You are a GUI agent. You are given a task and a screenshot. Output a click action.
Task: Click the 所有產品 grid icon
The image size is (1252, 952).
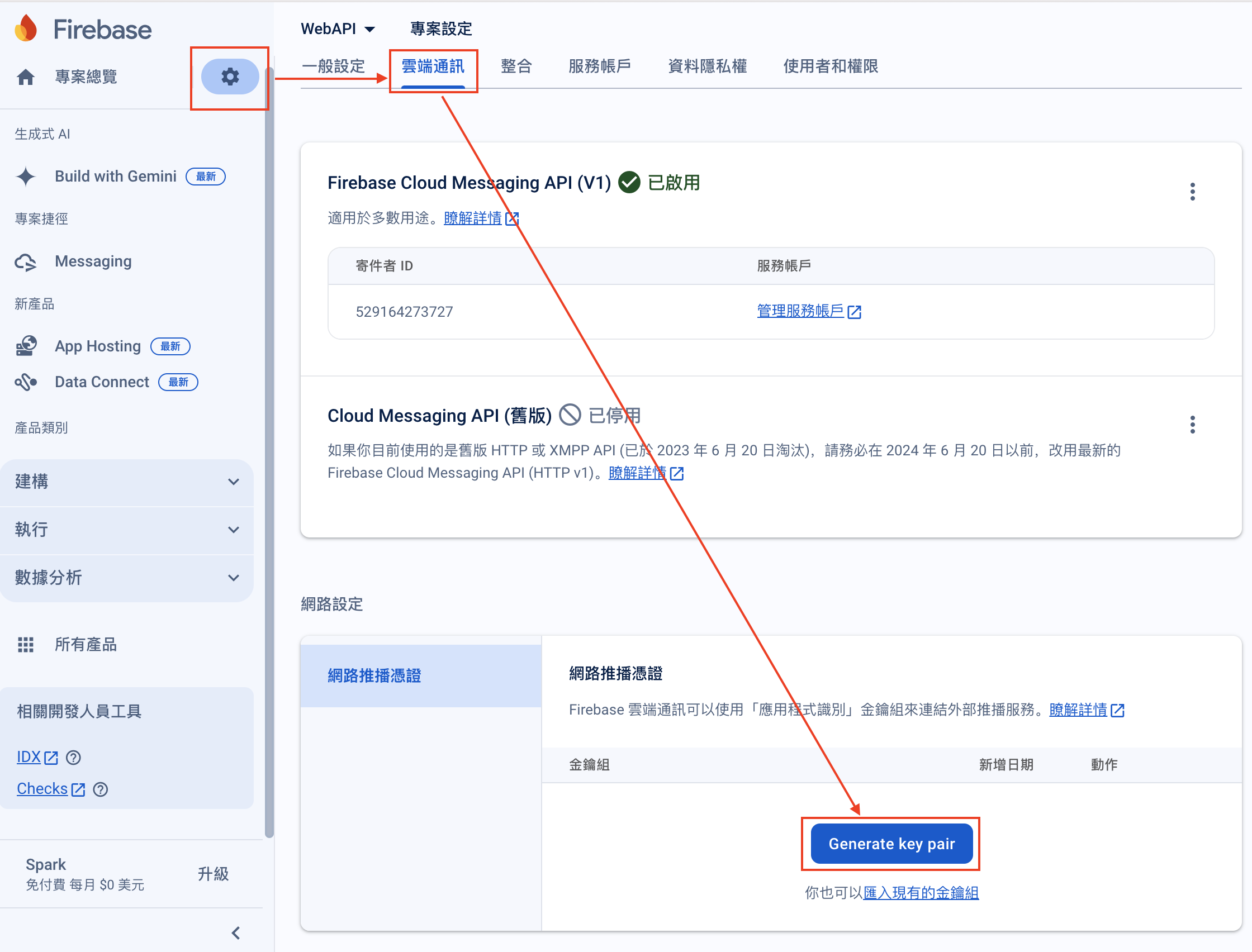click(26, 644)
